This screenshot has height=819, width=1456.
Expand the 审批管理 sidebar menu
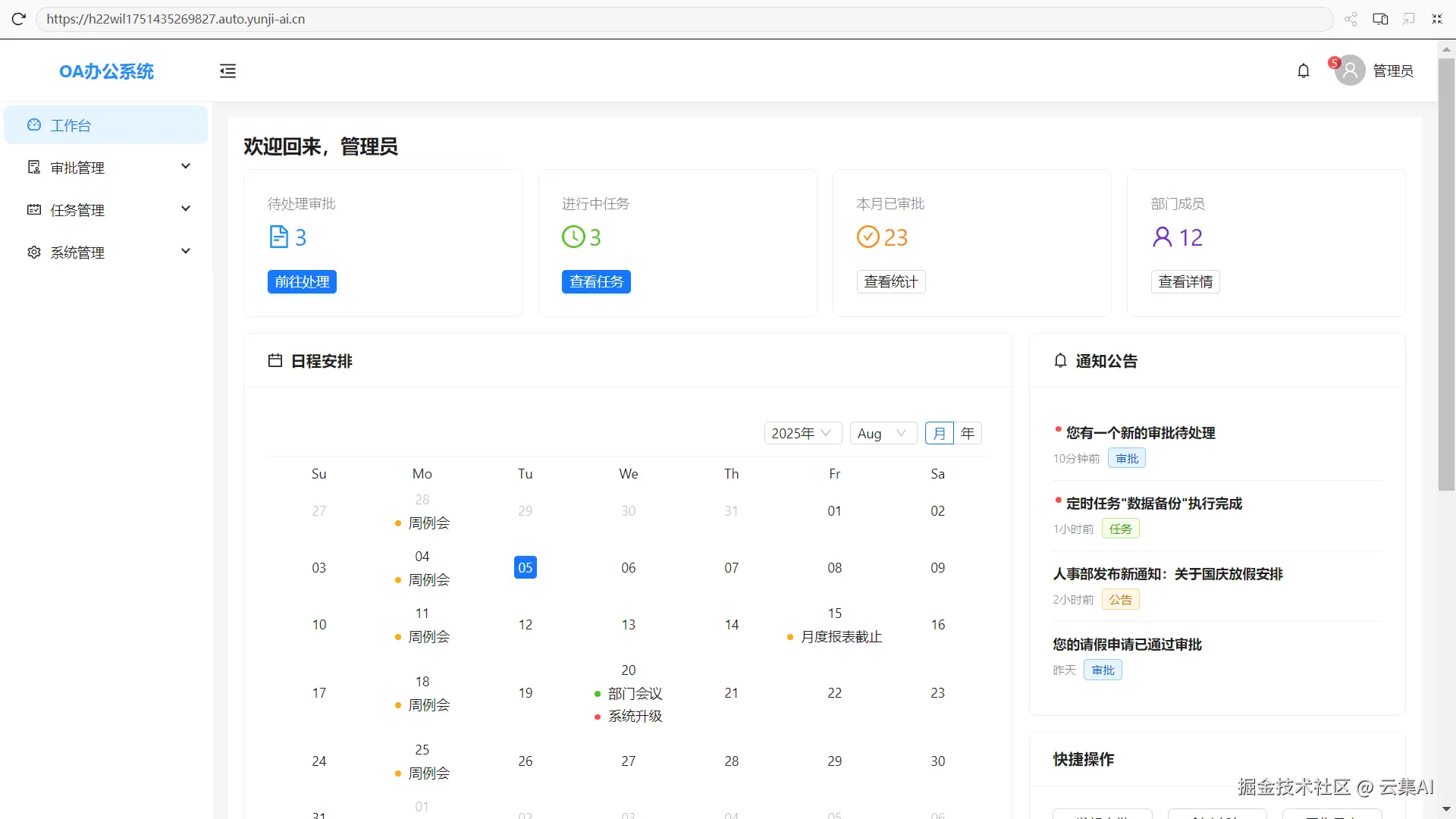[106, 168]
